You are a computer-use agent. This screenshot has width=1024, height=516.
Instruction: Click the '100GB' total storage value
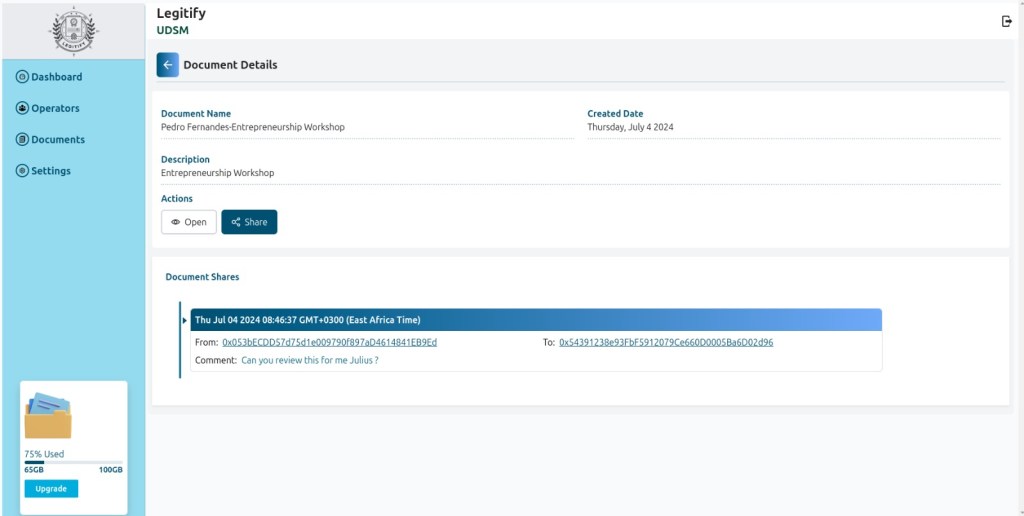(110, 470)
